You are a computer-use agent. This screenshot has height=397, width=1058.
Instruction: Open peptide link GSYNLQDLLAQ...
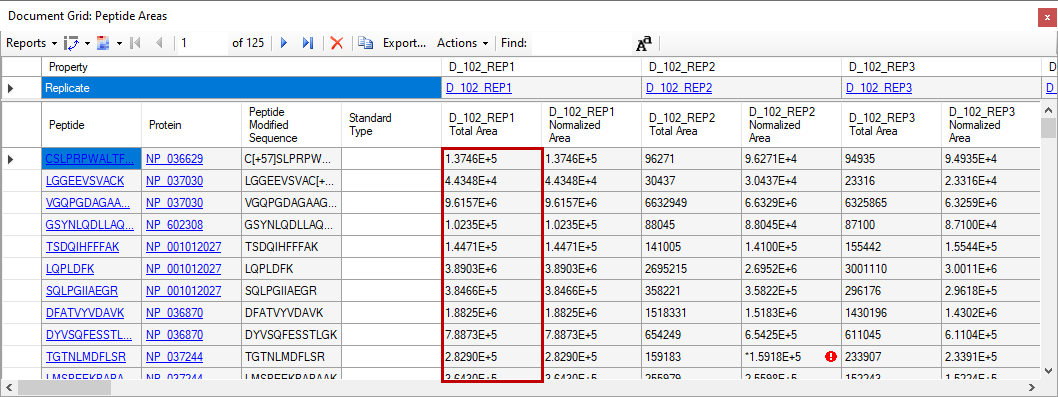tap(90, 225)
